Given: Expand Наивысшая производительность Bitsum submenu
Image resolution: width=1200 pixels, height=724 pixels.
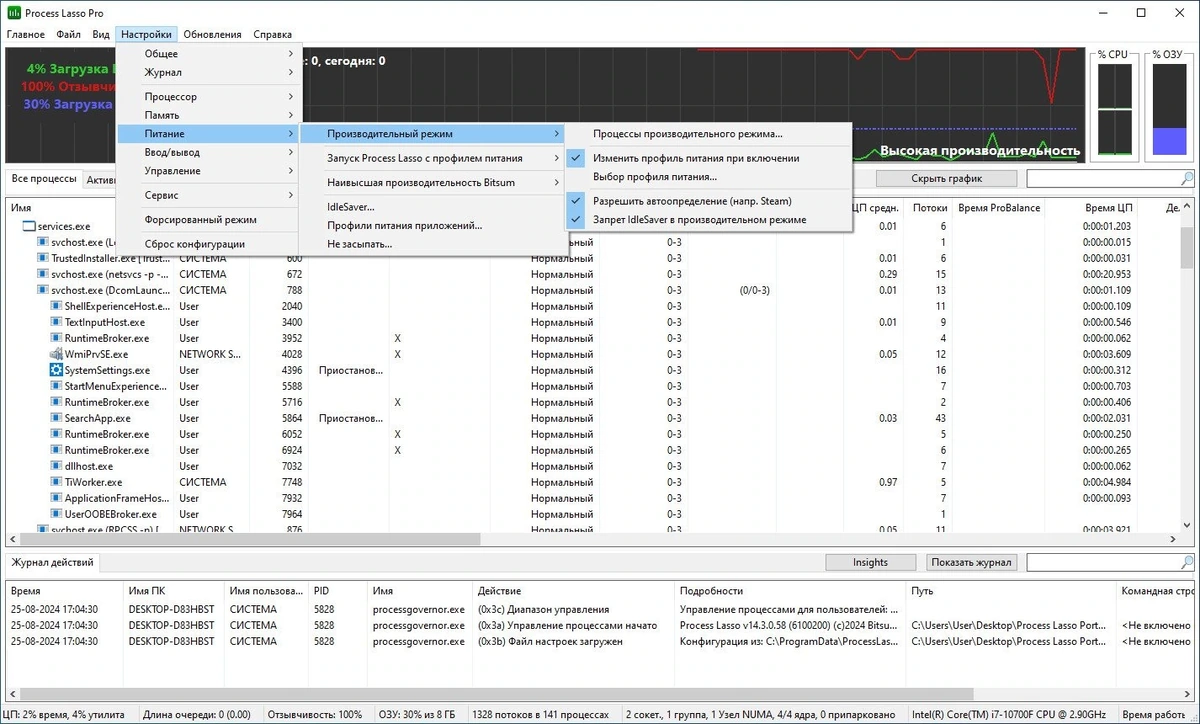Looking at the screenshot, I should pos(432,182).
